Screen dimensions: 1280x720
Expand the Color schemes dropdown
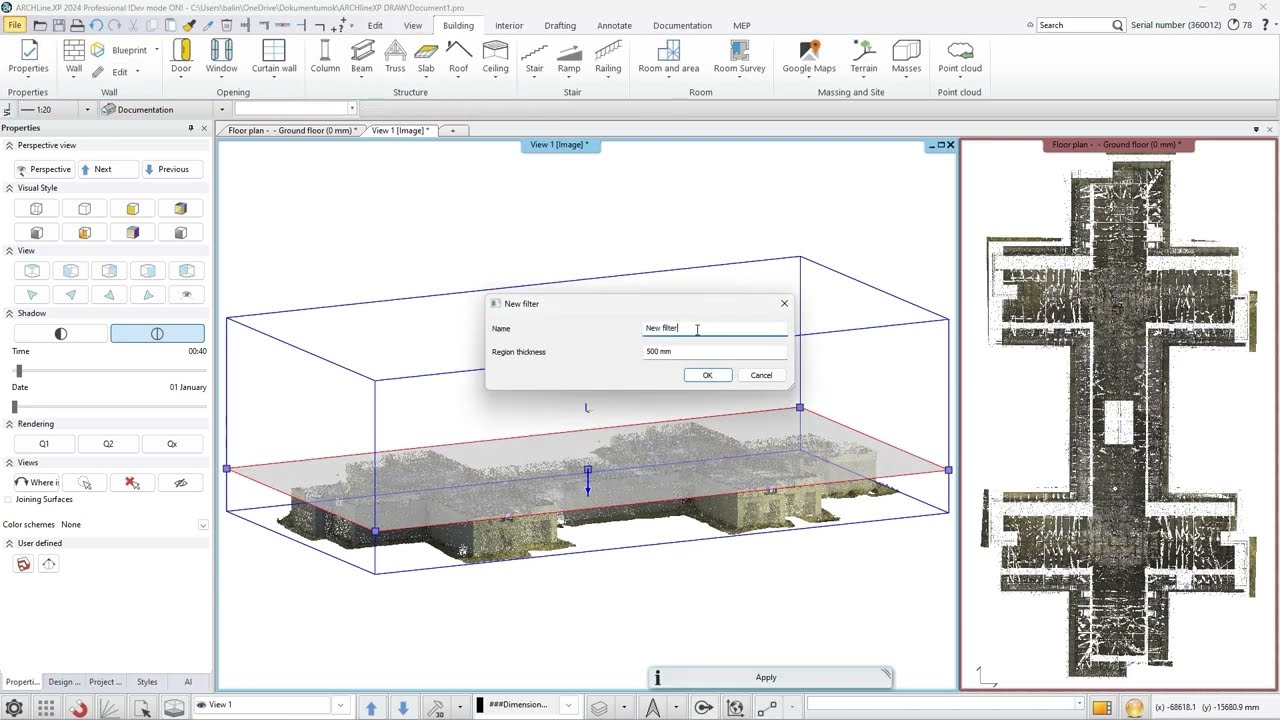pos(203,525)
